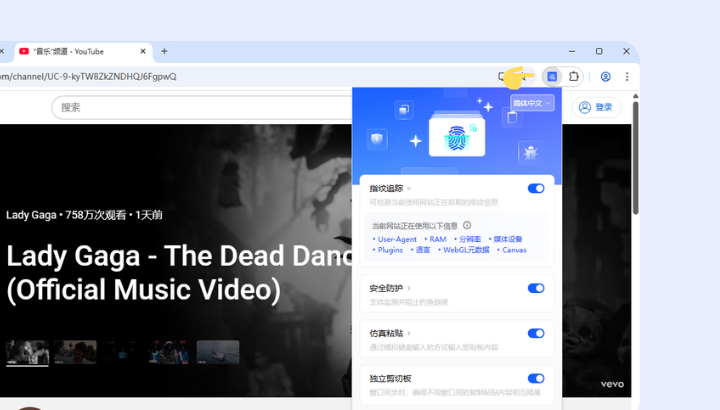Click the 安全防护 heading text
This screenshot has width=720, height=410.
[x=386, y=288]
